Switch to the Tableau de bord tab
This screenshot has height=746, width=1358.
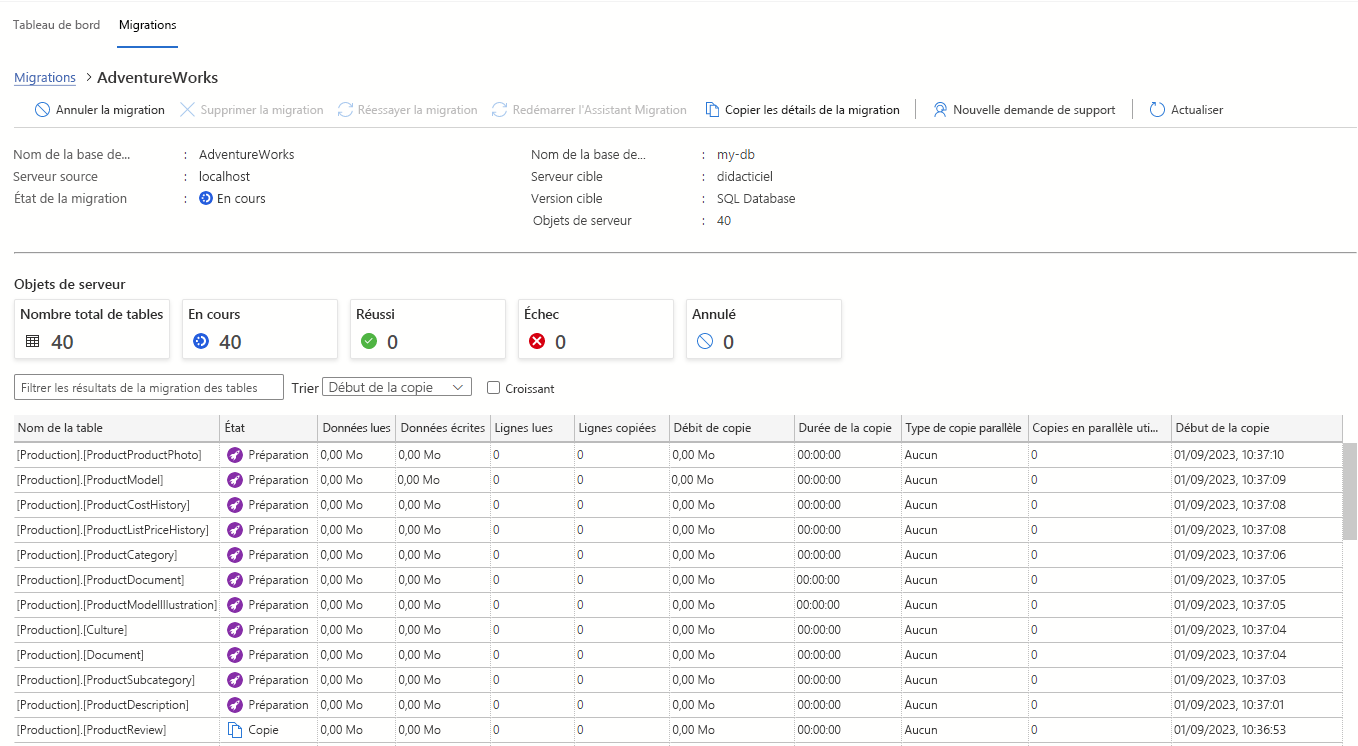pyautogui.click(x=56, y=25)
